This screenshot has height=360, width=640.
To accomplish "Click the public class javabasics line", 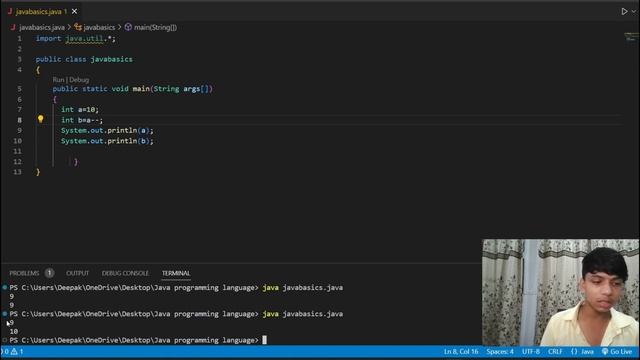I will 84,59.
